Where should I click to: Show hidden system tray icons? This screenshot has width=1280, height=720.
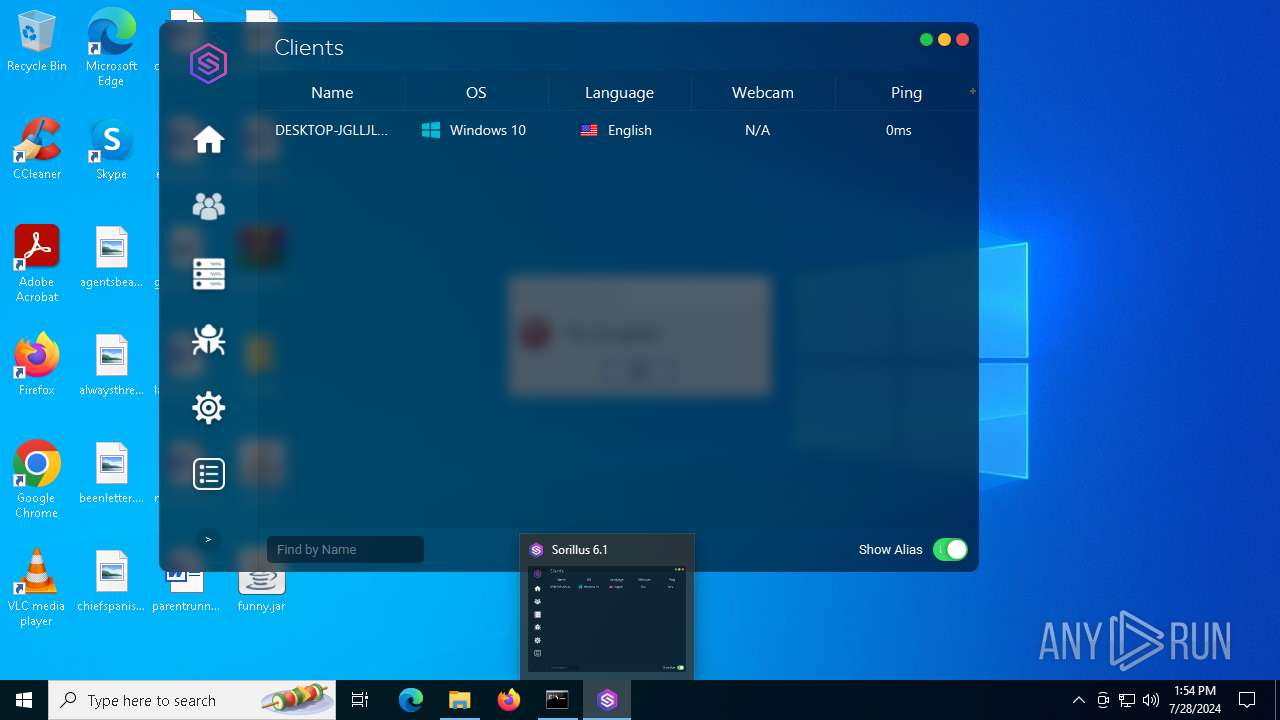pos(1078,700)
